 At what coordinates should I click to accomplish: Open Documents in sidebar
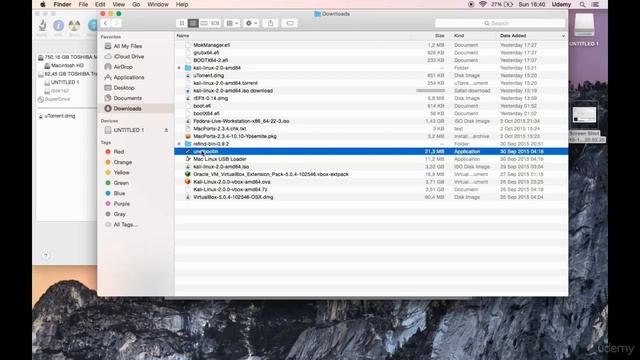tap(127, 98)
